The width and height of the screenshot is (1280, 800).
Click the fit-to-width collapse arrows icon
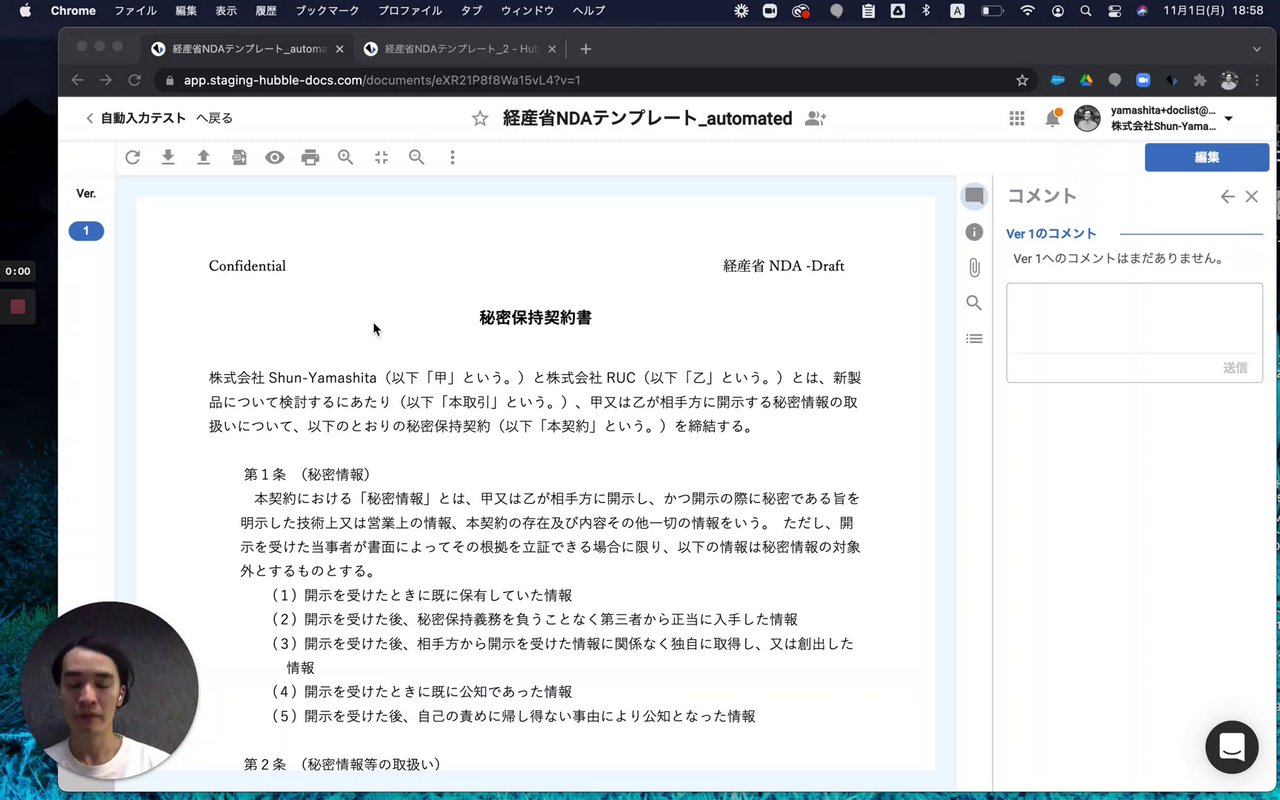coord(381,157)
